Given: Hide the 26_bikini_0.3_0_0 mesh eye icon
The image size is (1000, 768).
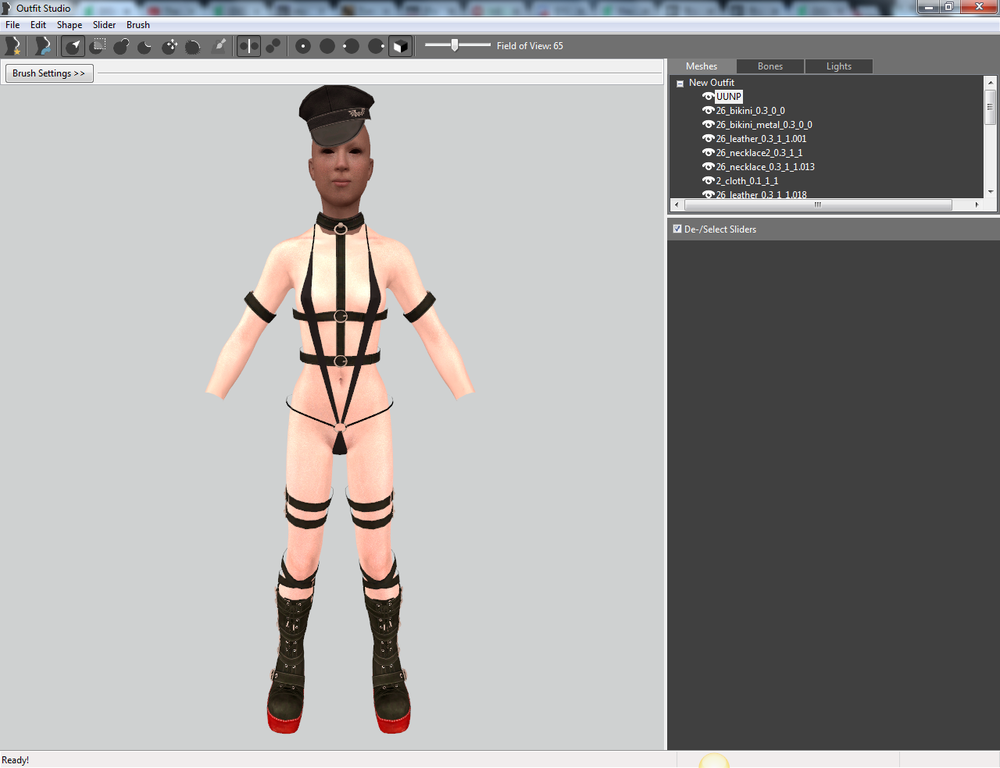Looking at the screenshot, I should point(708,111).
